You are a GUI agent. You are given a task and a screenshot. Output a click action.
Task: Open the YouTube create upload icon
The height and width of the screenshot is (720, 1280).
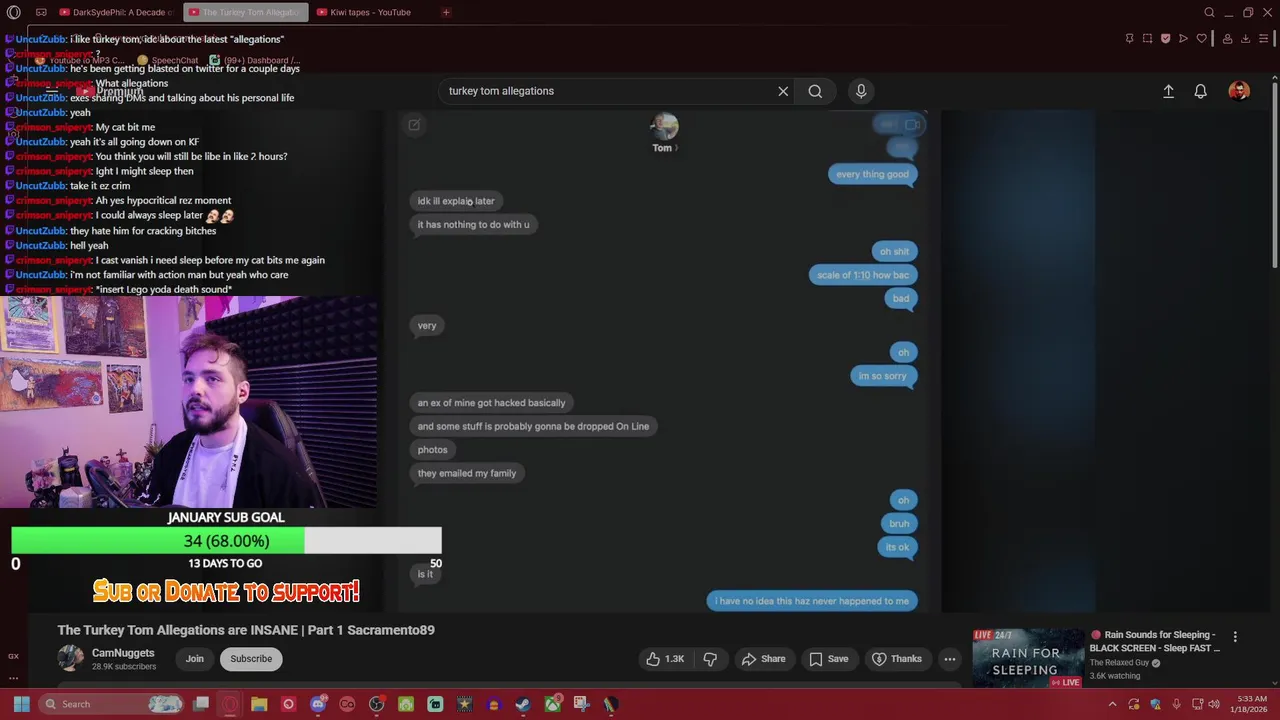point(1168,91)
